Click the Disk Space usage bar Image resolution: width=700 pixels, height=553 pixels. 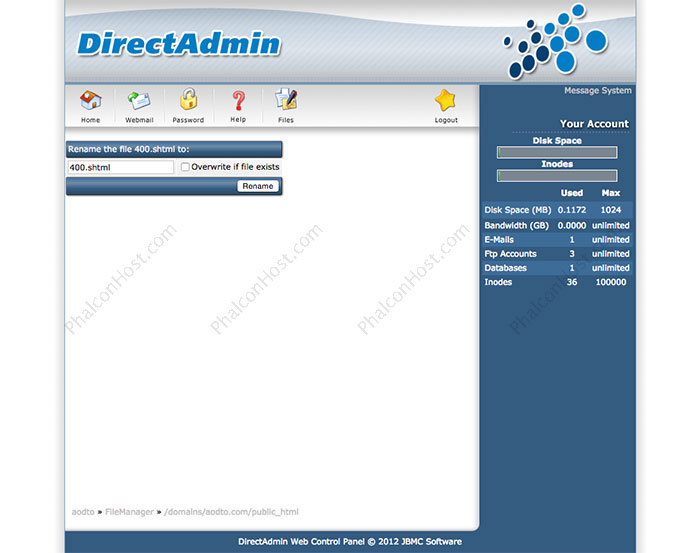(x=557, y=153)
